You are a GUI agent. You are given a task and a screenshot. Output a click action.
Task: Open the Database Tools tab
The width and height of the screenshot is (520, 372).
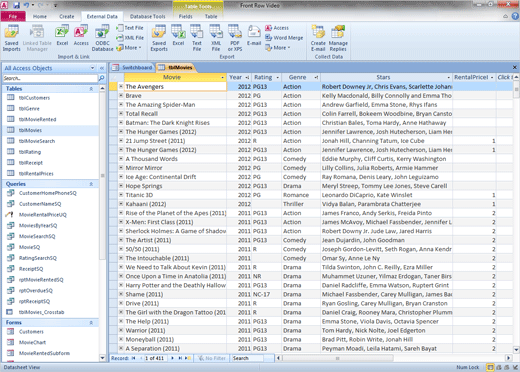147,16
